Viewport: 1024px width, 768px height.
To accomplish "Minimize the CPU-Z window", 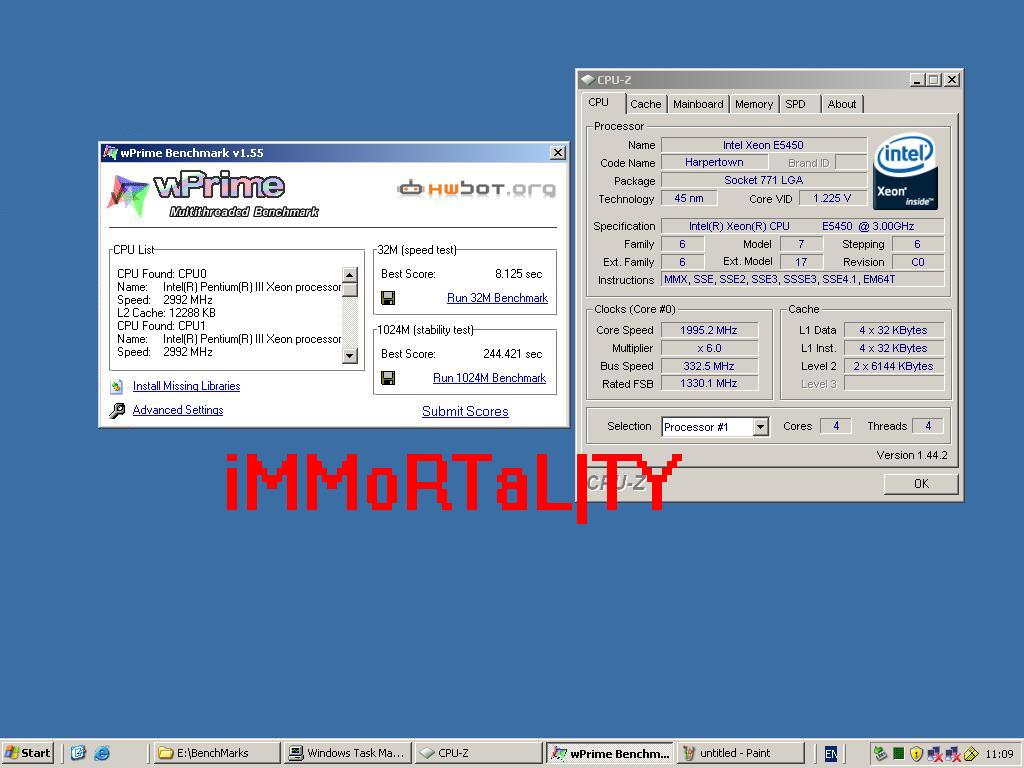I will coord(917,80).
